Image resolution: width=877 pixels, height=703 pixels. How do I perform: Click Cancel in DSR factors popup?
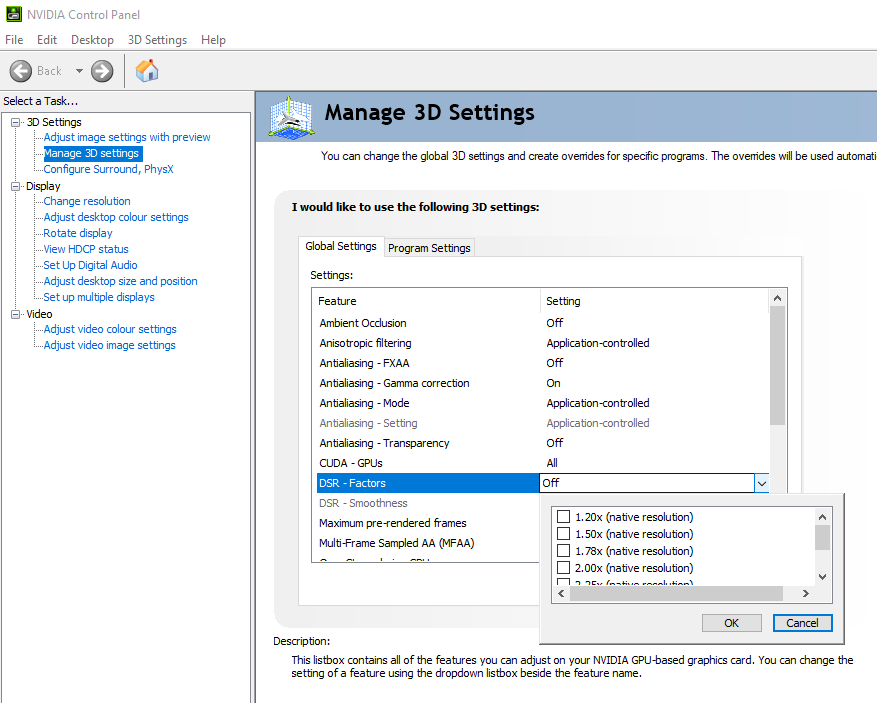click(x=802, y=623)
